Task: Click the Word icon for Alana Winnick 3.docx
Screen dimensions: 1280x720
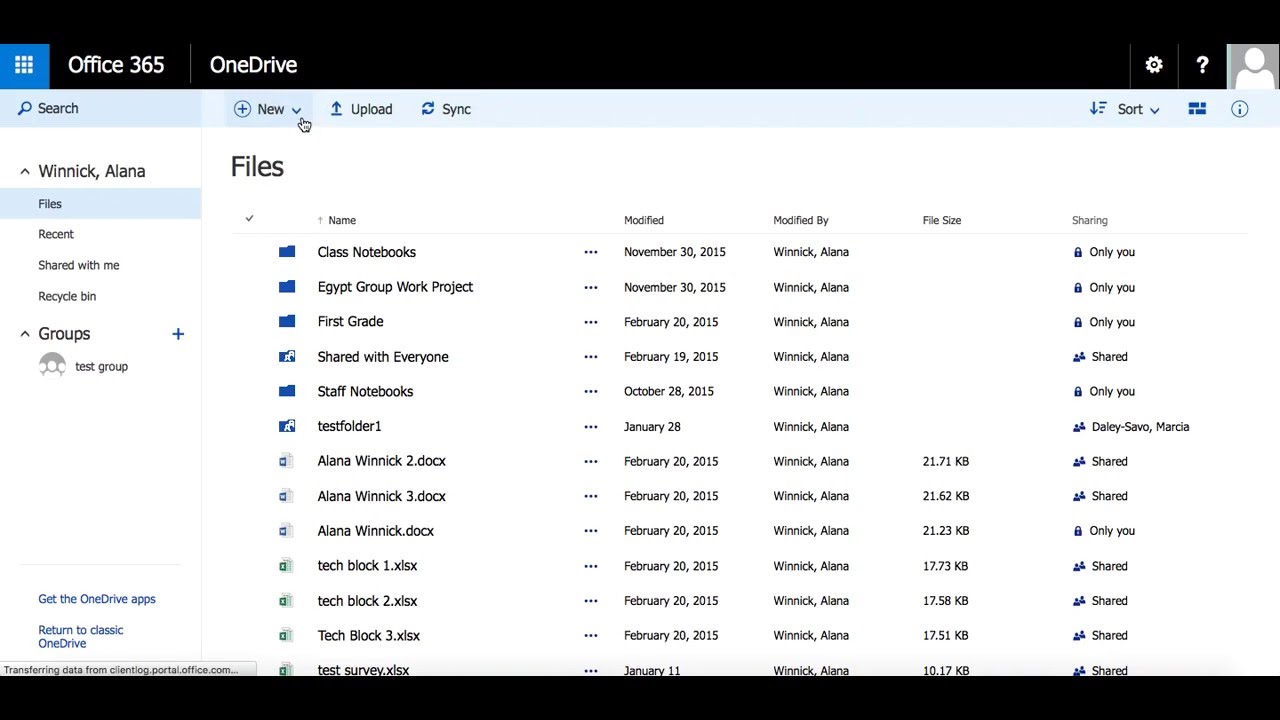Action: pos(286,496)
